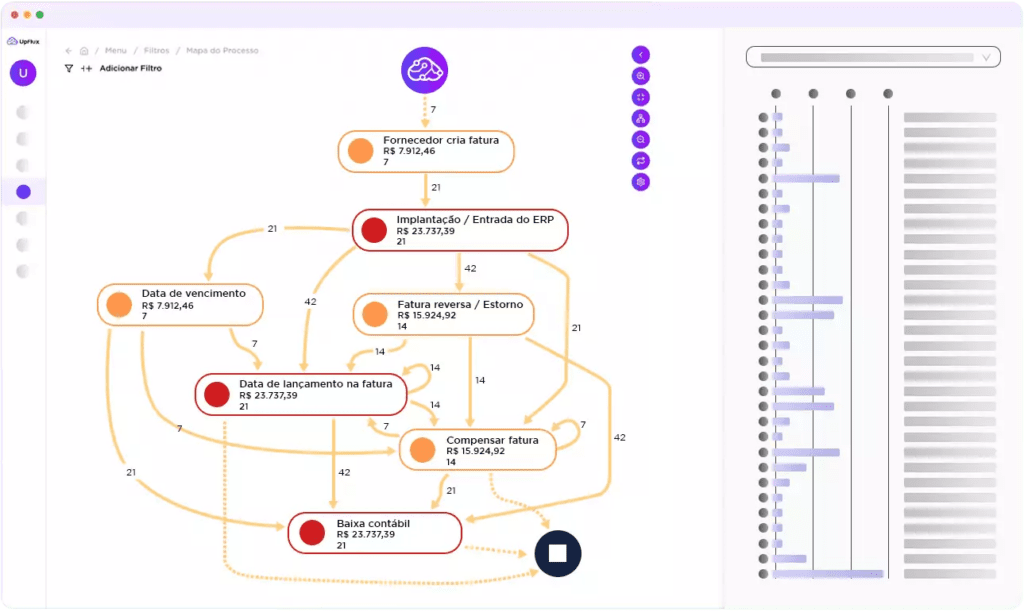The height and width of the screenshot is (612, 1024).
Task: Fit process map to screen
Action: pyautogui.click(x=641, y=97)
